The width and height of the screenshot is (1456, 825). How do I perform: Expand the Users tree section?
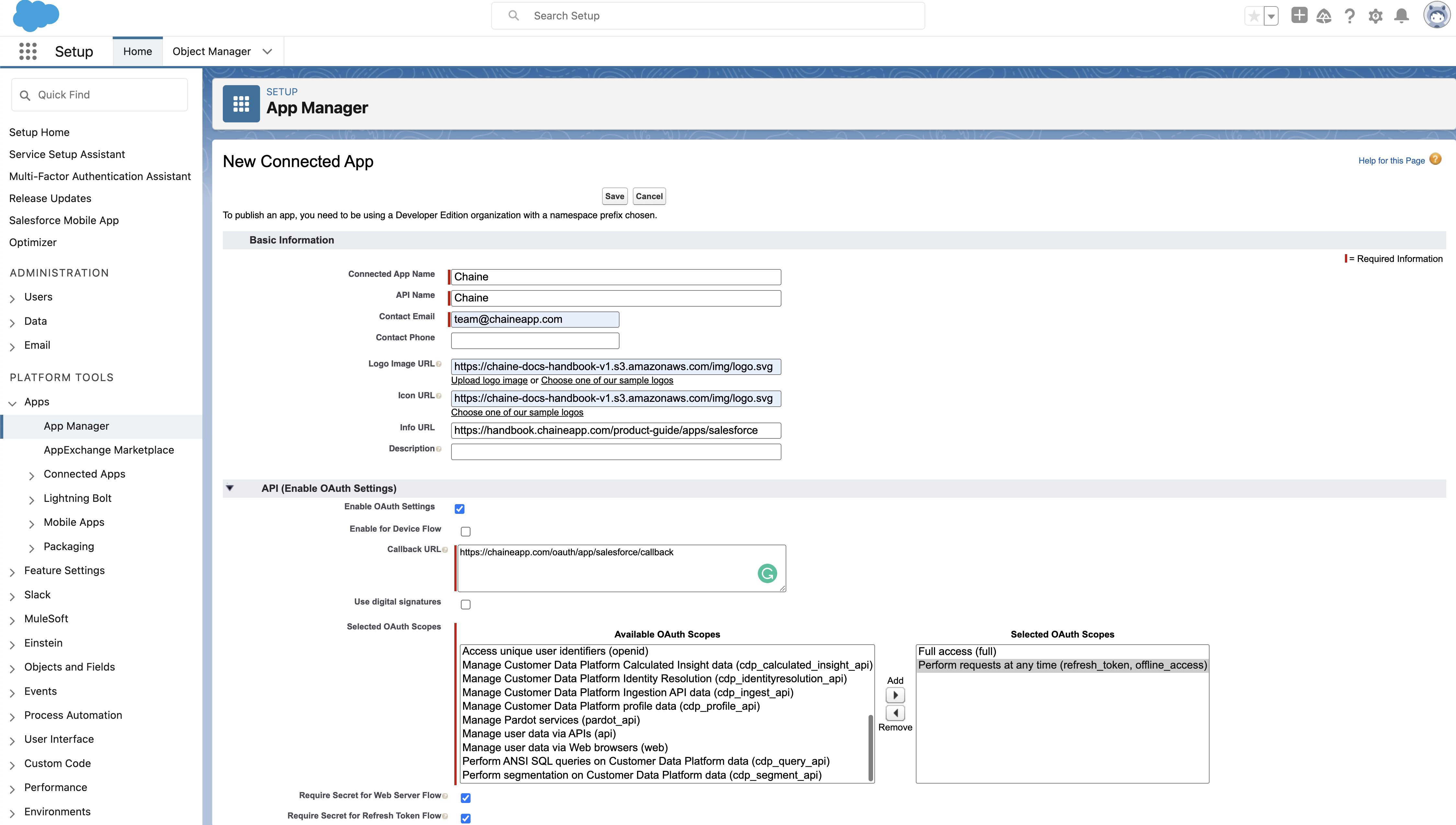[x=12, y=298]
